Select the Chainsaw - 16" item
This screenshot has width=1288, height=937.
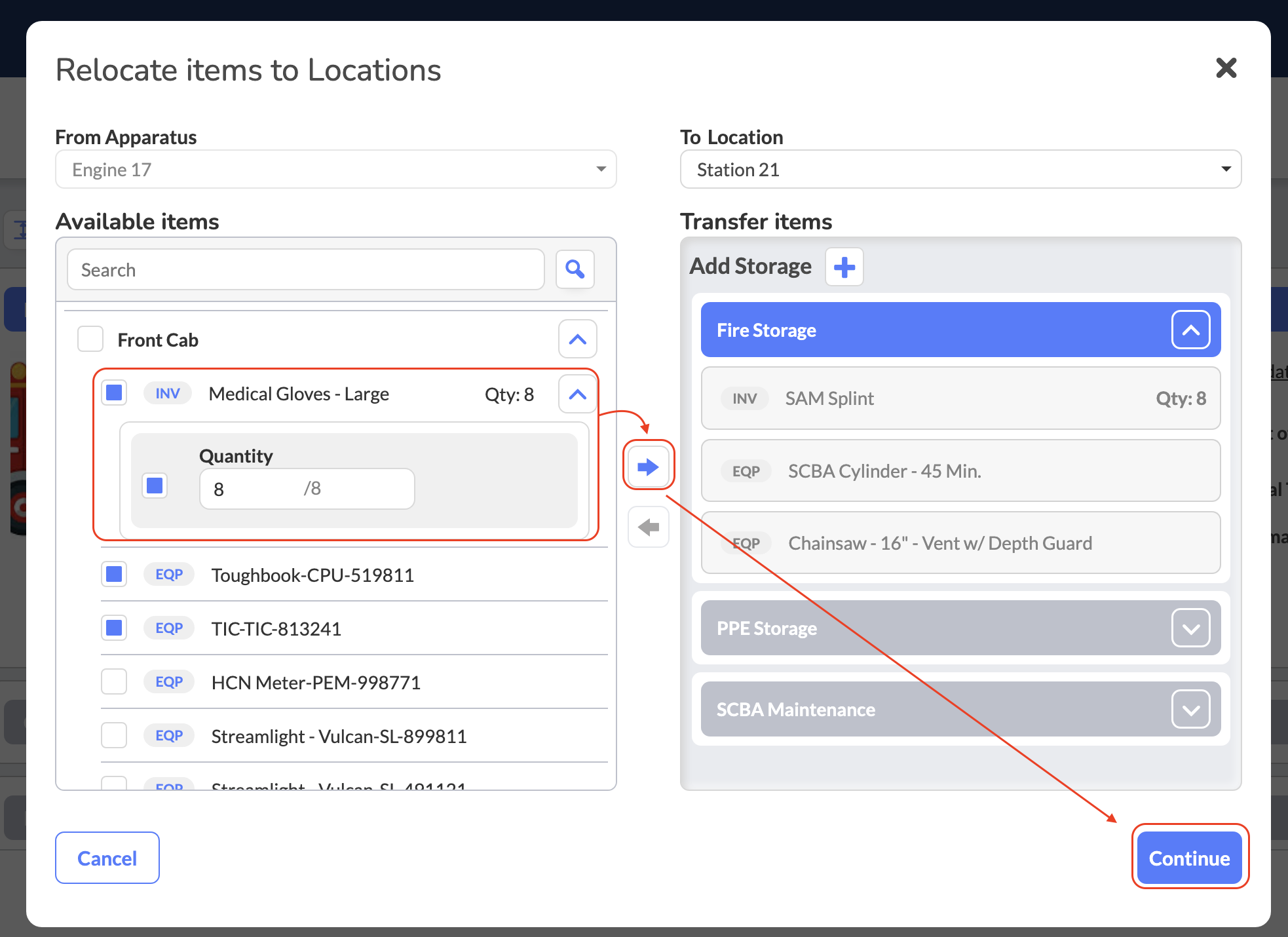click(960, 543)
